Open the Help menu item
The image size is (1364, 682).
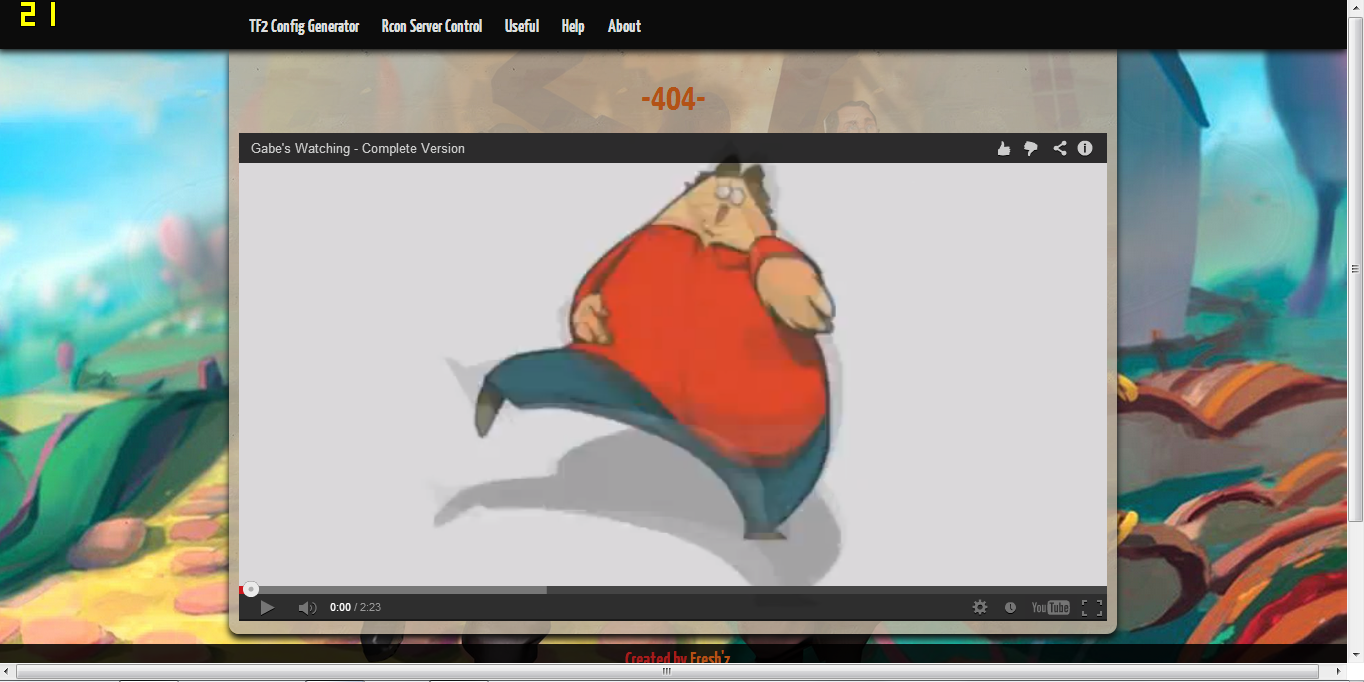click(573, 26)
